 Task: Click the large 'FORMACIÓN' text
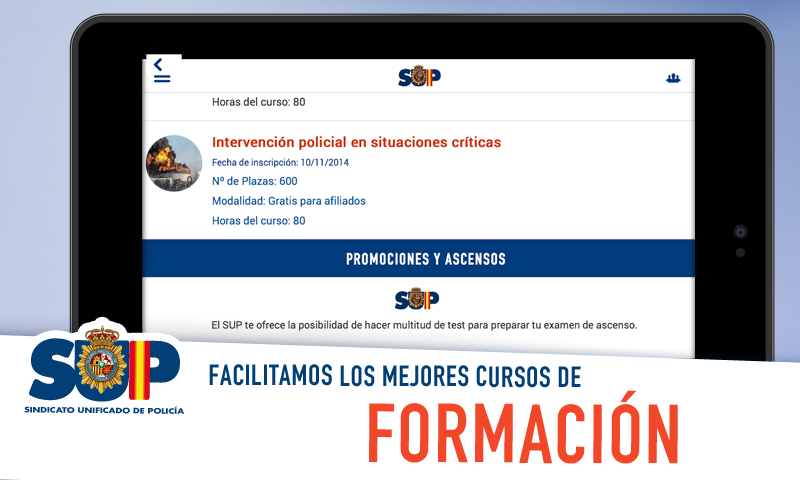pyautogui.click(x=523, y=428)
